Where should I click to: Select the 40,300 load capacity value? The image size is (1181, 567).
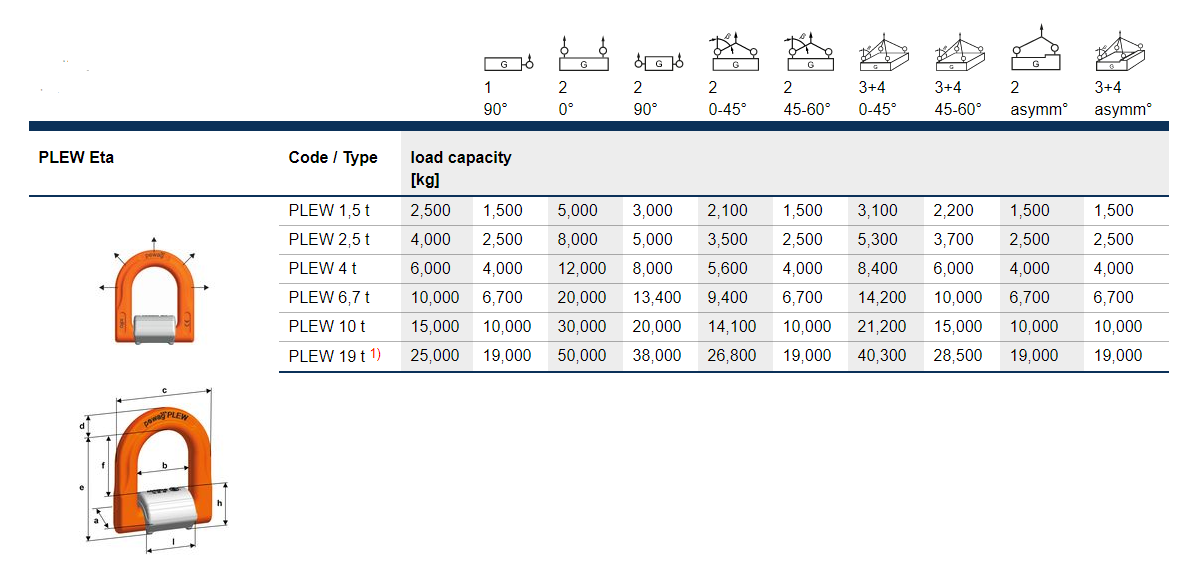(882, 356)
